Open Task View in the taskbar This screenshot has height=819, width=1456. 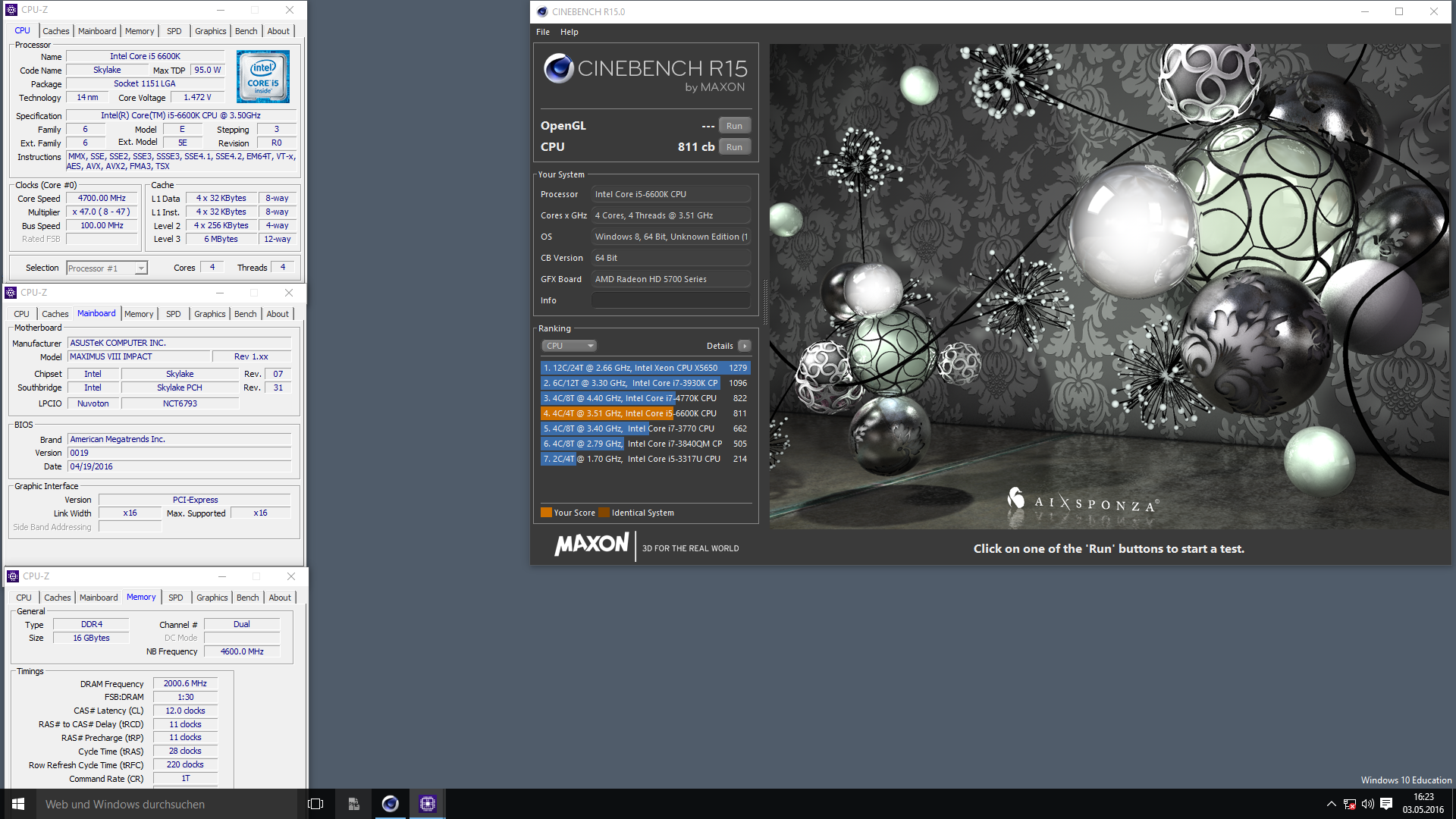click(315, 804)
